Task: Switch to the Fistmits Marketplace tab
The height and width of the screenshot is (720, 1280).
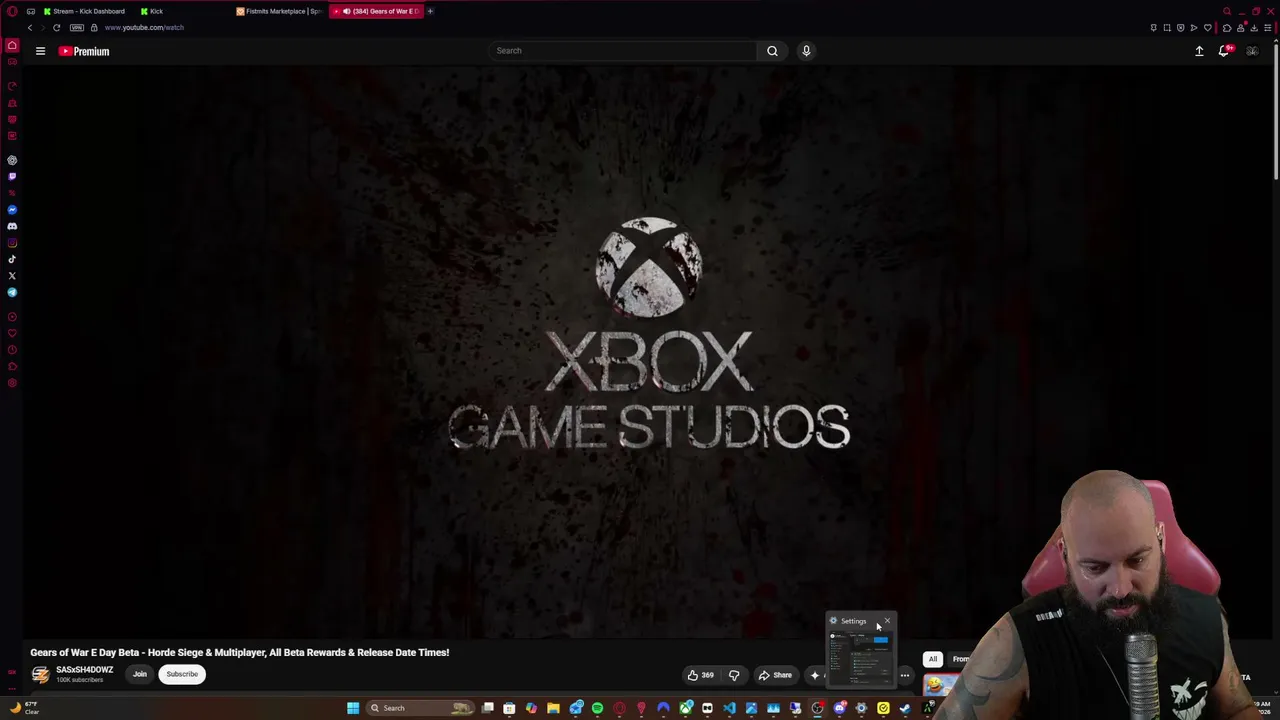Action: click(279, 11)
